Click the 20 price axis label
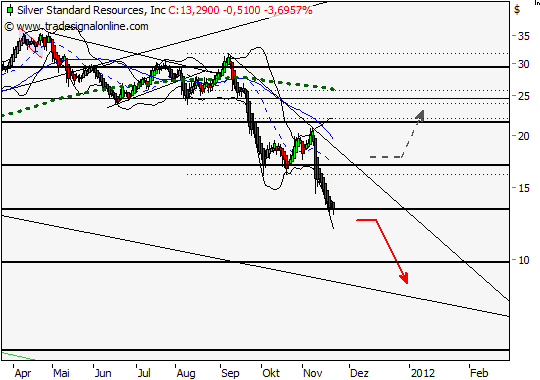The height and width of the screenshot is (380, 540). point(523,136)
